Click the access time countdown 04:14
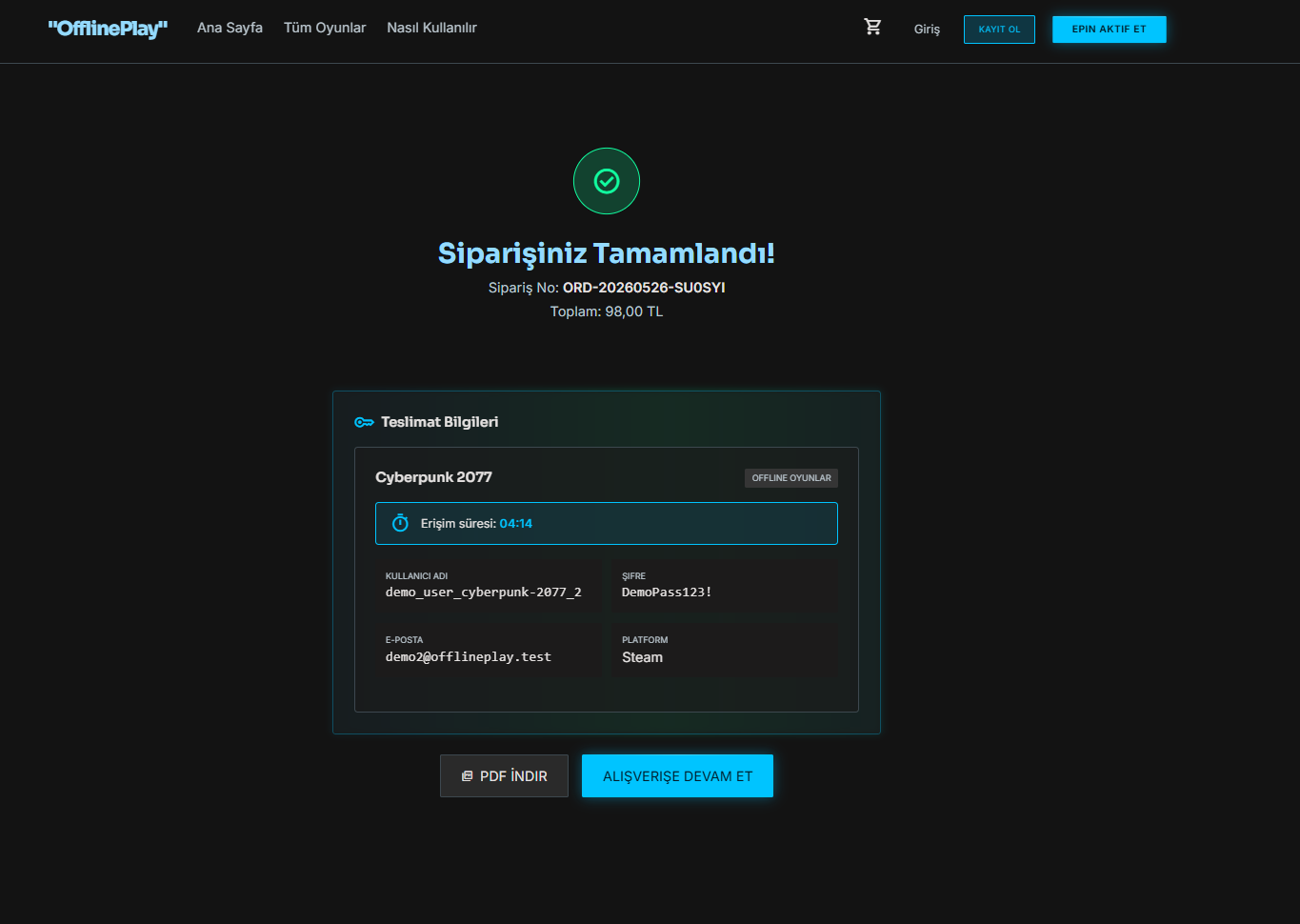1300x924 pixels. pos(516,524)
